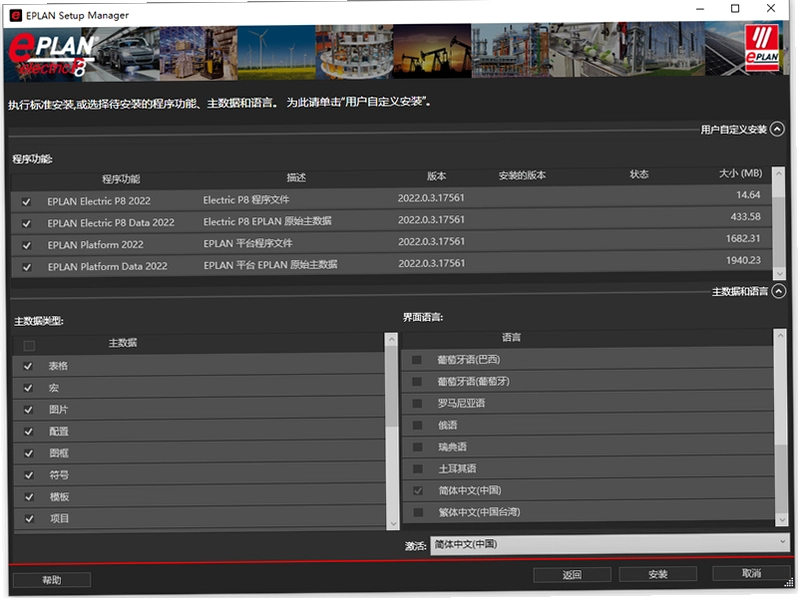Screen dimensions: 798x598
Task: Collapse the 主数据和语言 section
Action: pyautogui.click(x=779, y=291)
